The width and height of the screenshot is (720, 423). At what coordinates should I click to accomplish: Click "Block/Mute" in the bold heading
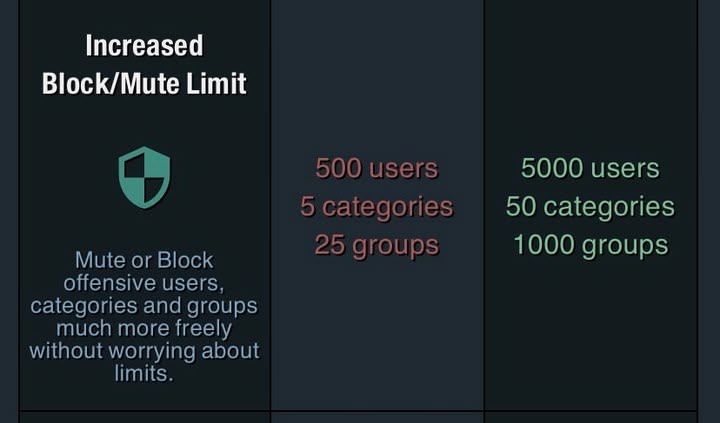[x=112, y=83]
